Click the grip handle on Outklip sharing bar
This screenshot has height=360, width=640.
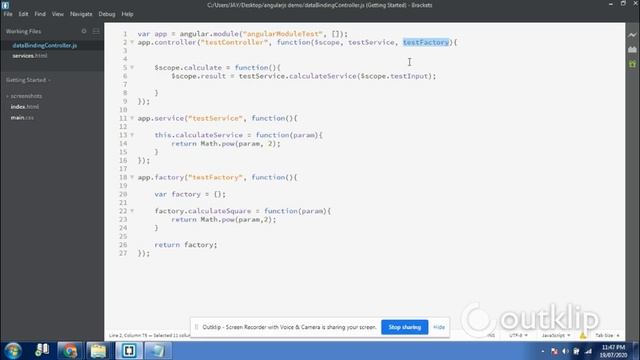[x=196, y=327]
